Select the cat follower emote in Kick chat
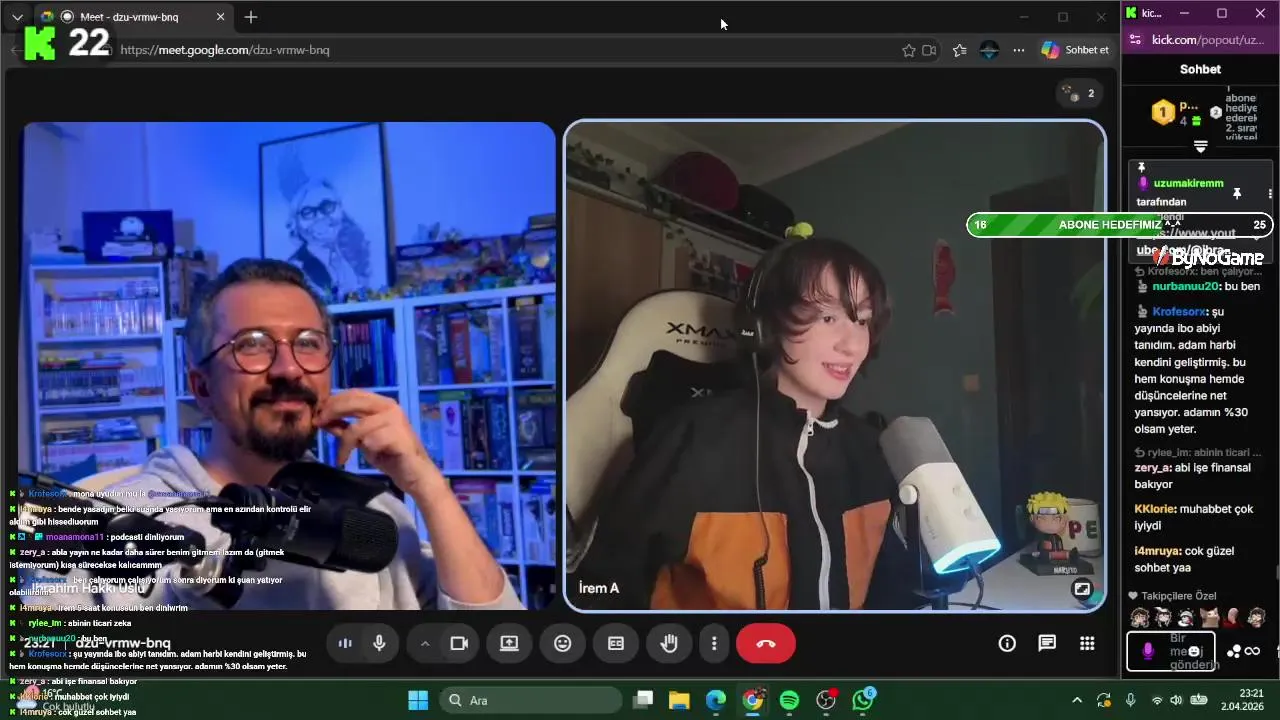 (1210, 617)
